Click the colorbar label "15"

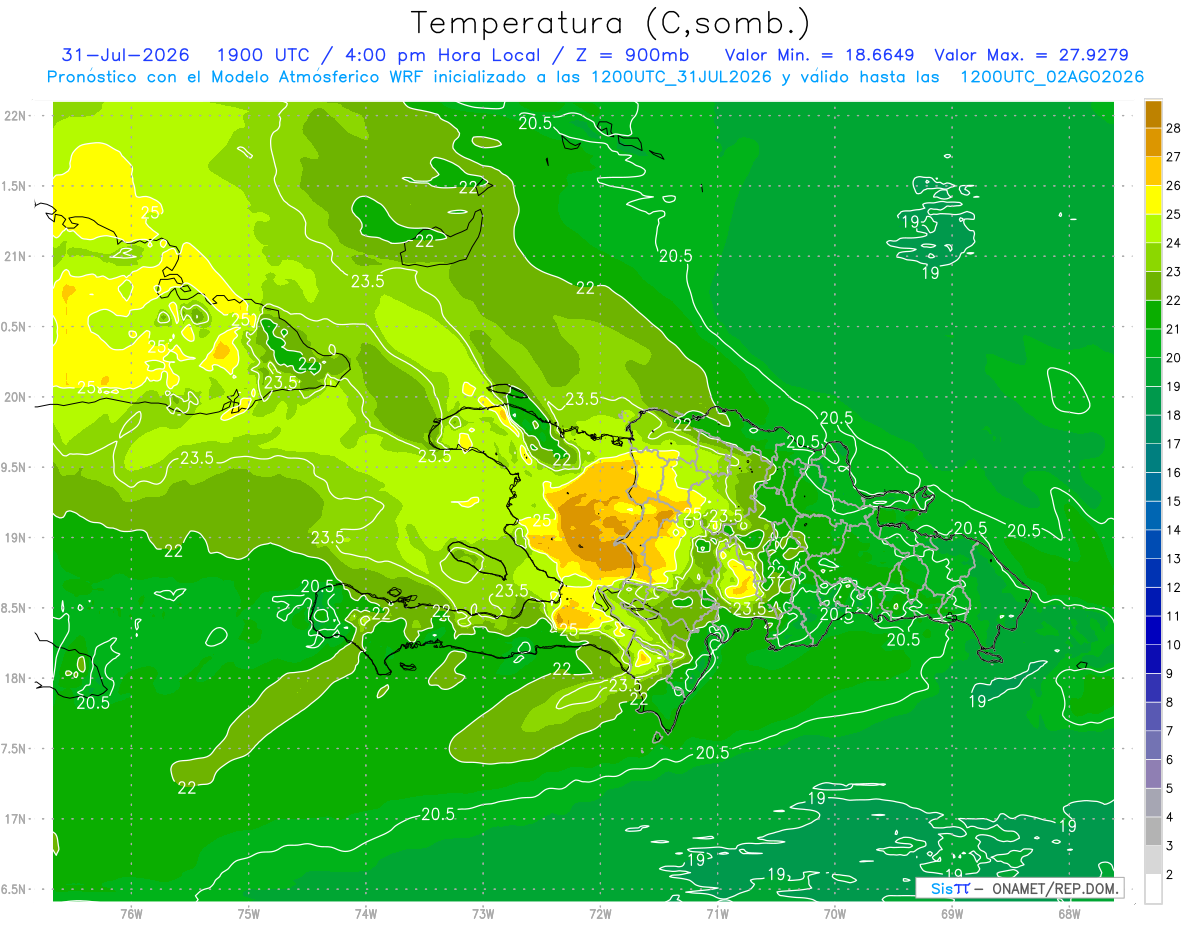(x=1174, y=501)
